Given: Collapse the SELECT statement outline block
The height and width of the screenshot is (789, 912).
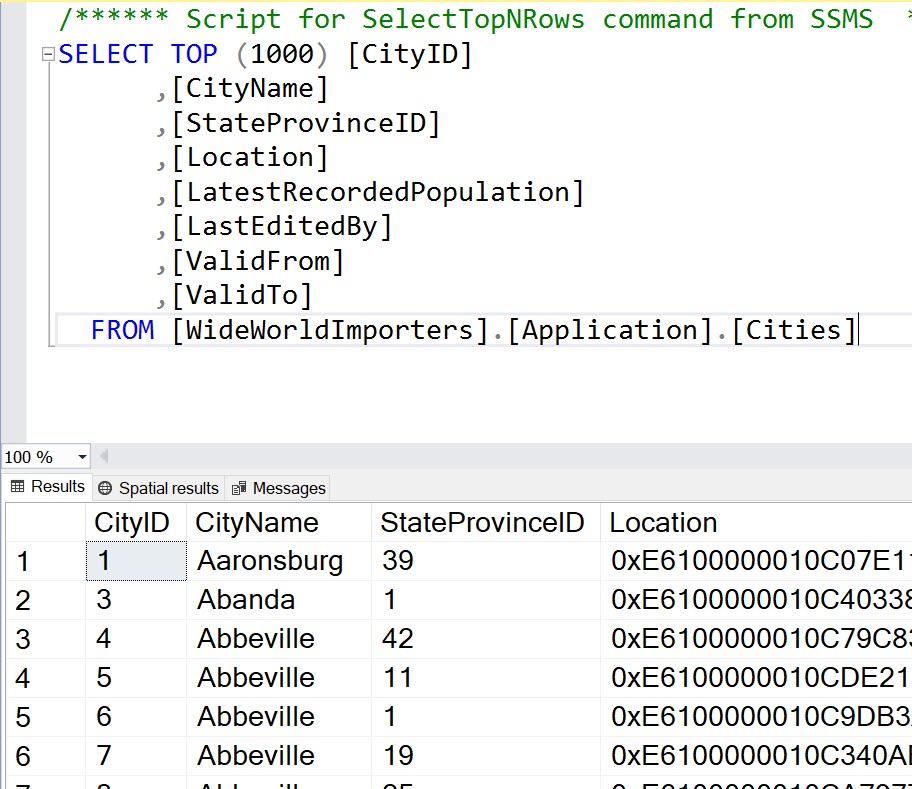Looking at the screenshot, I should pos(48,55).
